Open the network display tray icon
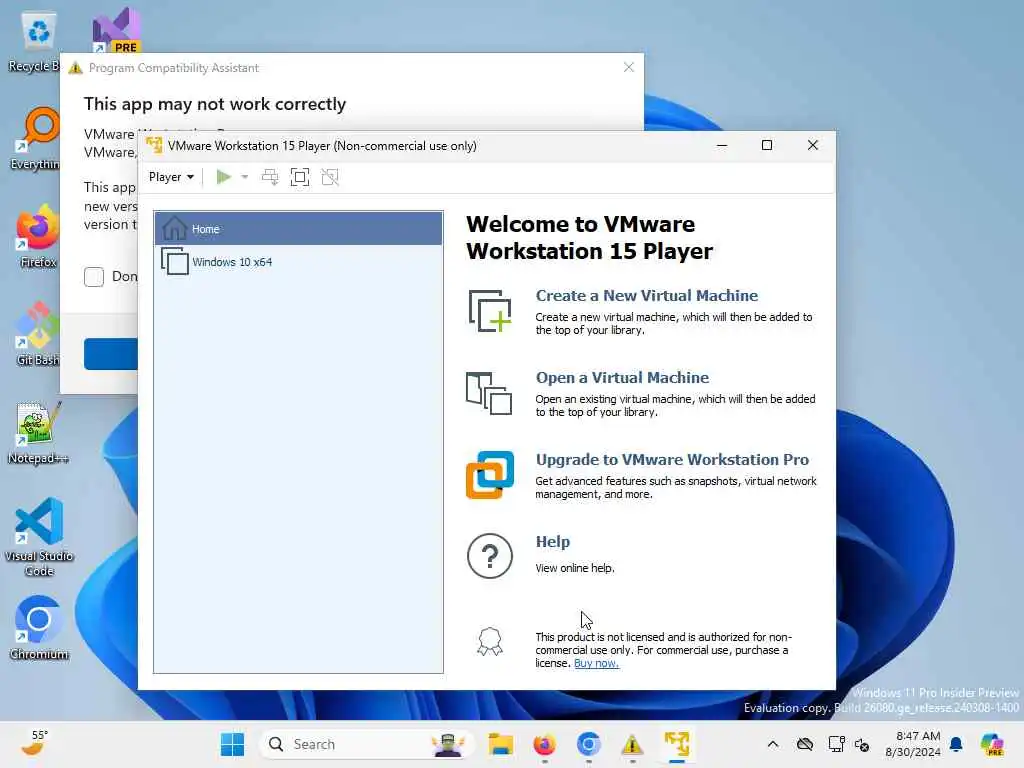This screenshot has width=1024, height=768. point(836,744)
